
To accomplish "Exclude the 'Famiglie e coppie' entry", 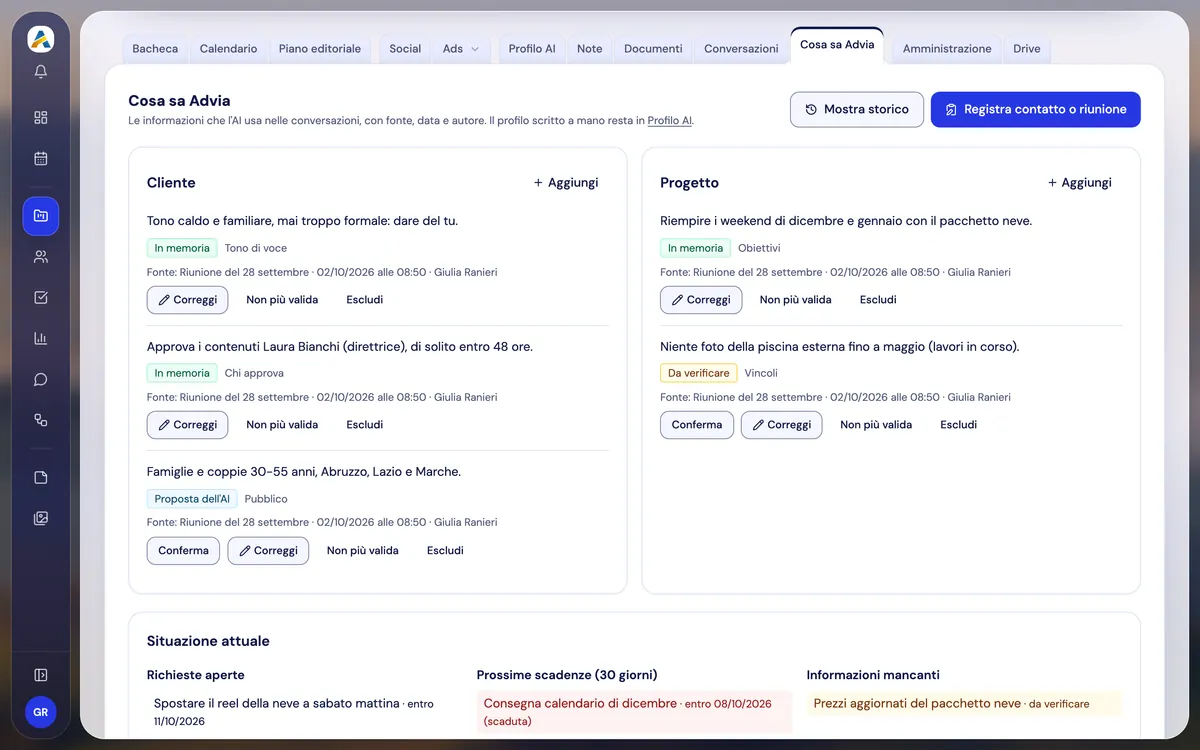I will (x=445, y=551).
